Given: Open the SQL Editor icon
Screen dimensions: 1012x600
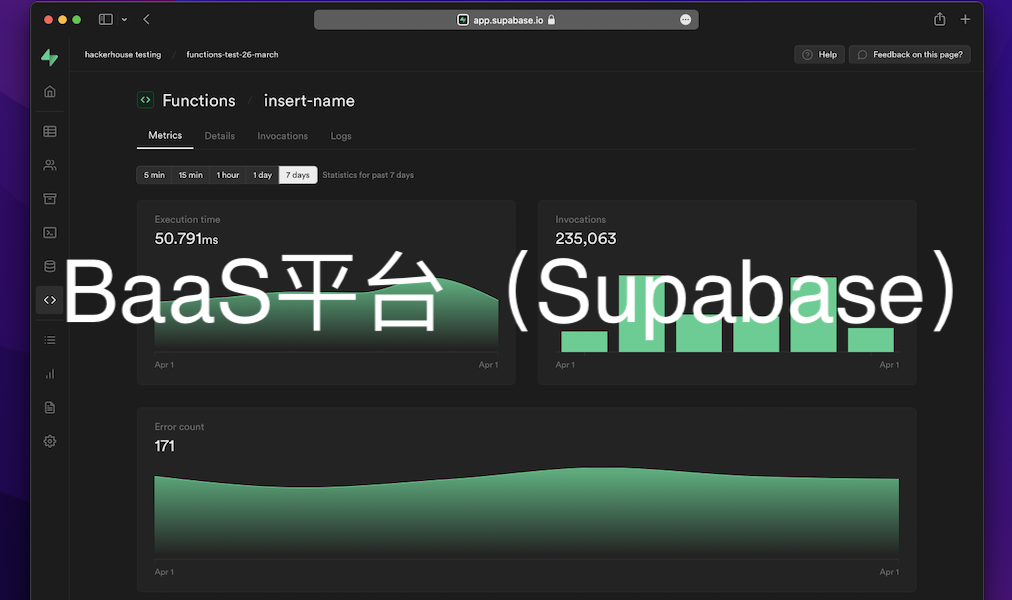Looking at the screenshot, I should pos(49,232).
